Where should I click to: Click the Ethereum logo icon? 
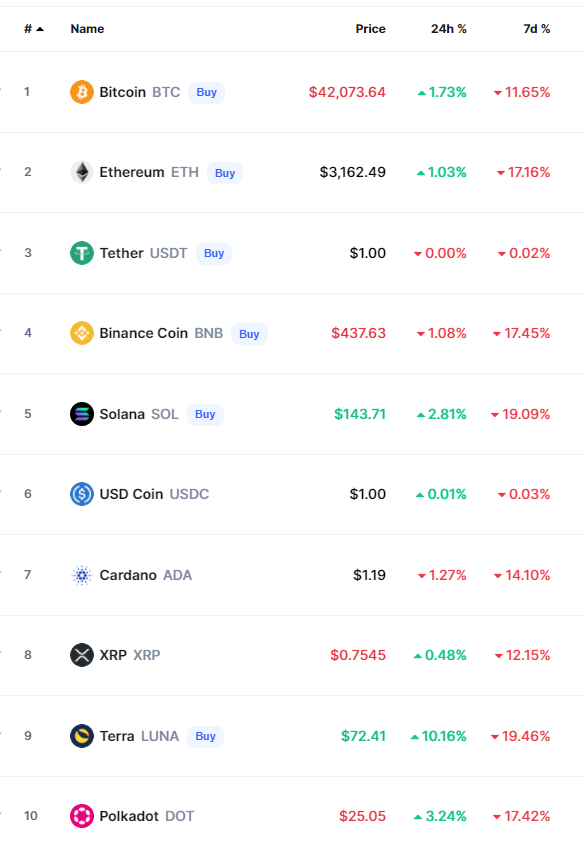click(x=82, y=172)
